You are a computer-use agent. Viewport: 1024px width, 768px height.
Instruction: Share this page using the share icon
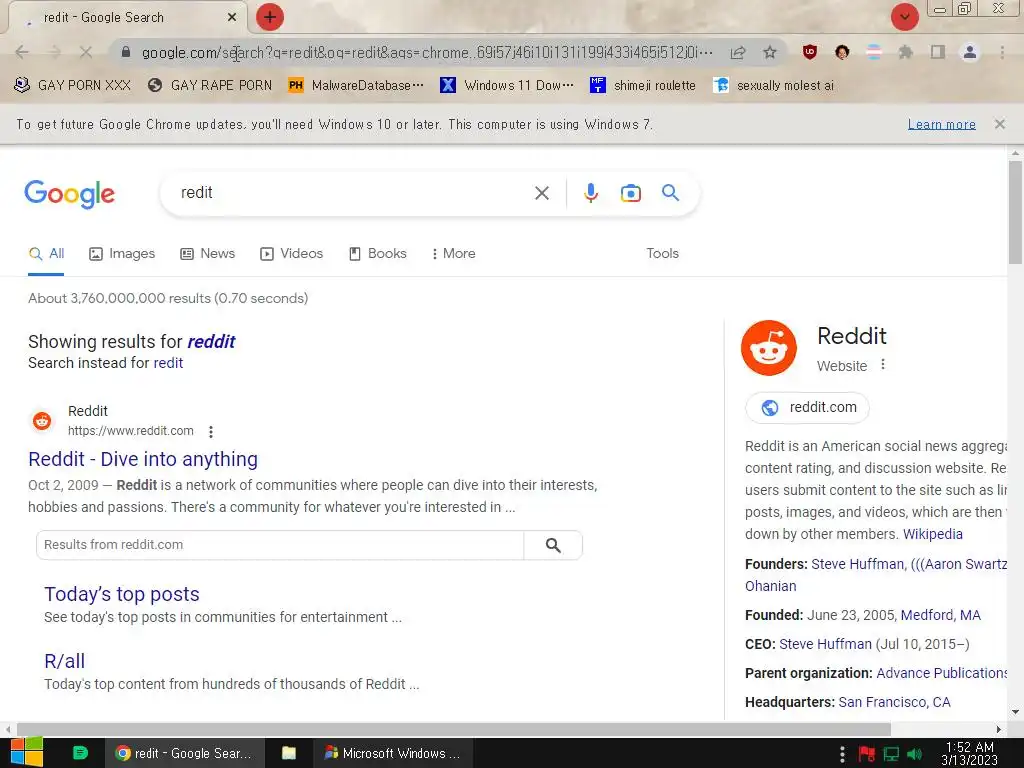[x=738, y=52]
